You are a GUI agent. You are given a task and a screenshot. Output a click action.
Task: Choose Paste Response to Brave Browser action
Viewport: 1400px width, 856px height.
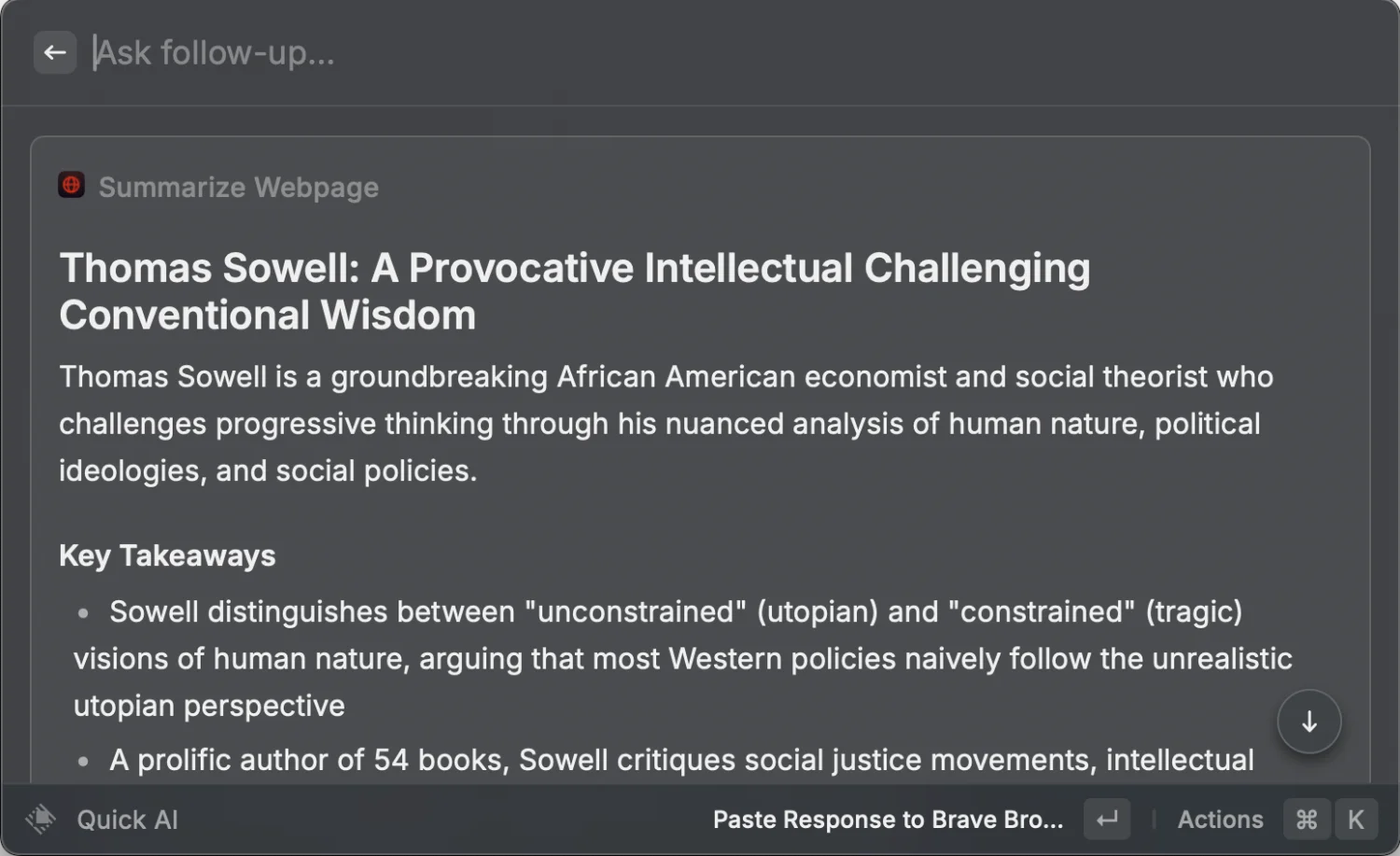coord(888,820)
